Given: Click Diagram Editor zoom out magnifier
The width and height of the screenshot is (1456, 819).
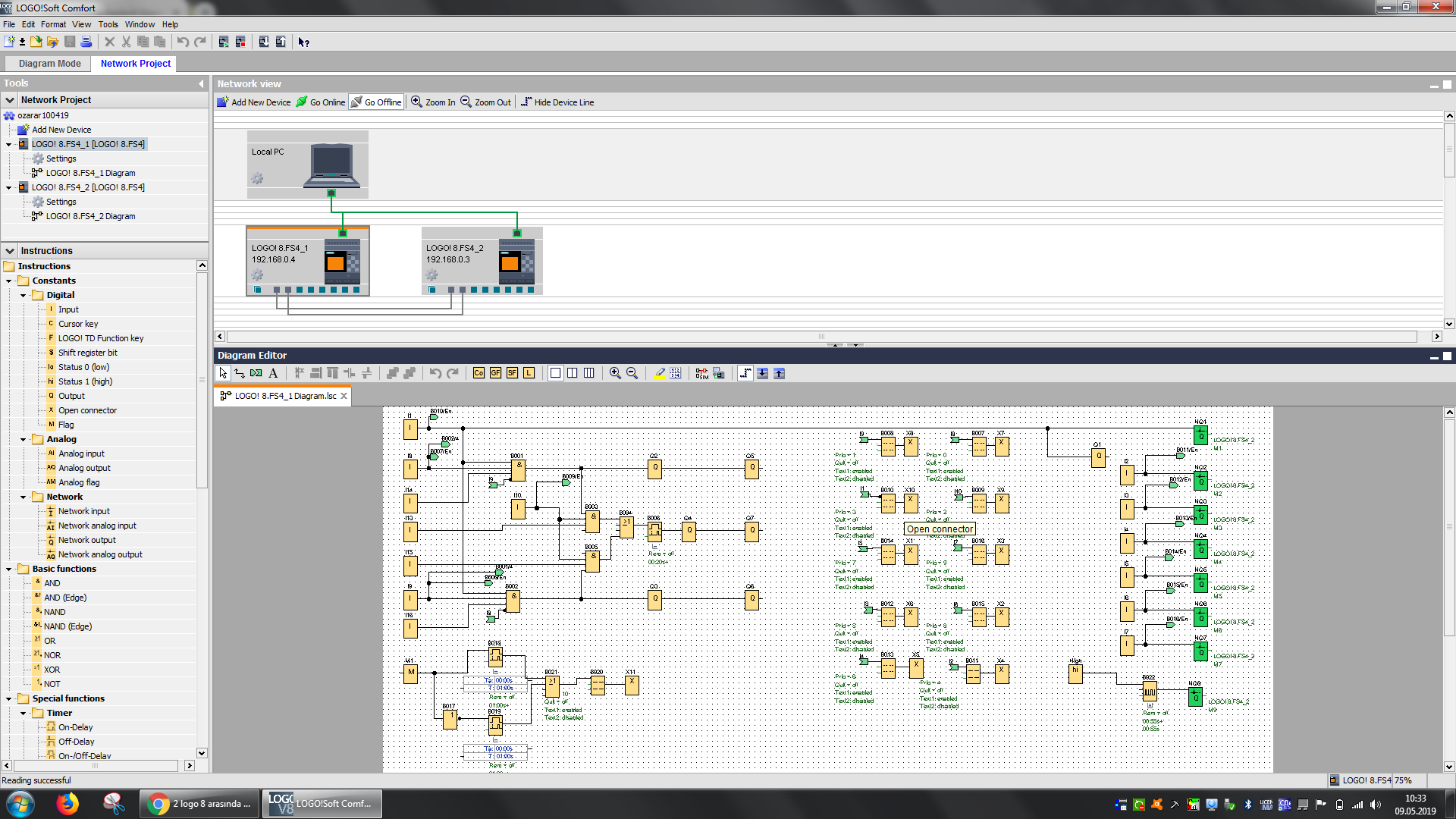Looking at the screenshot, I should click(x=632, y=373).
